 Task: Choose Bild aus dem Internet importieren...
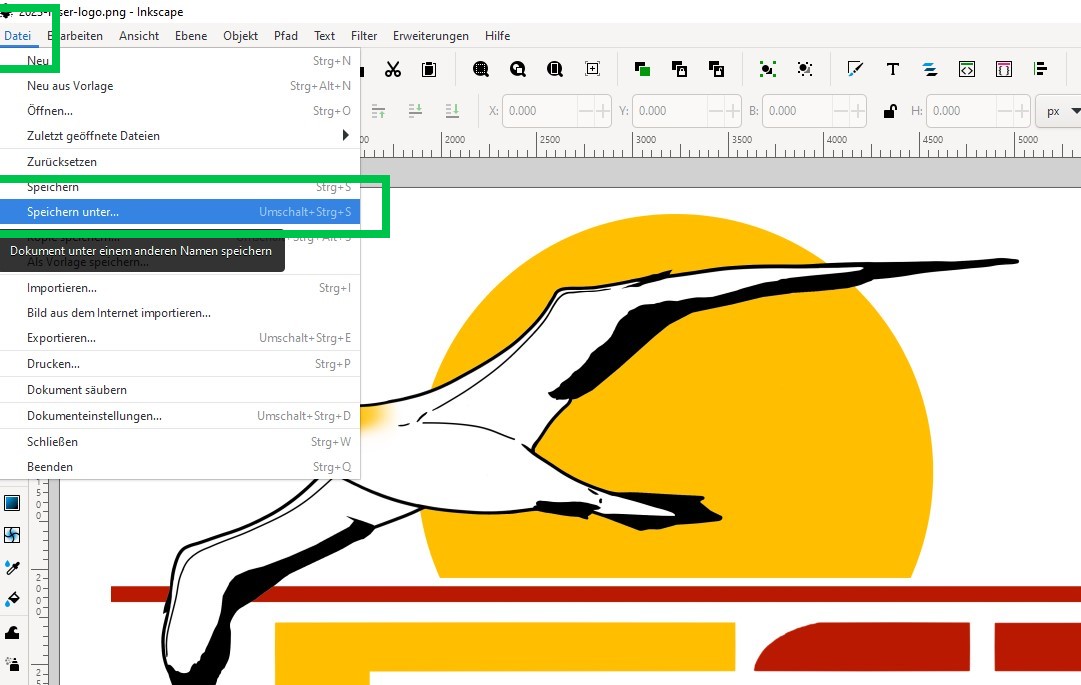(180, 313)
